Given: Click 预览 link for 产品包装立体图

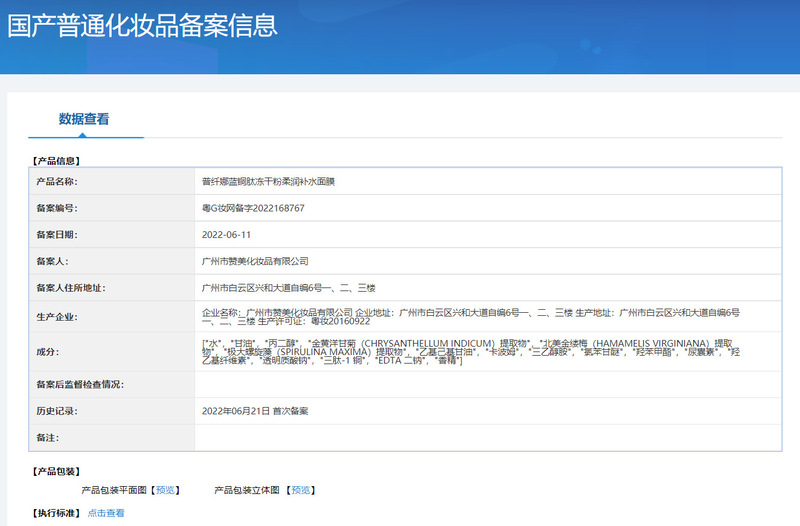Looking at the screenshot, I should tap(301, 490).
